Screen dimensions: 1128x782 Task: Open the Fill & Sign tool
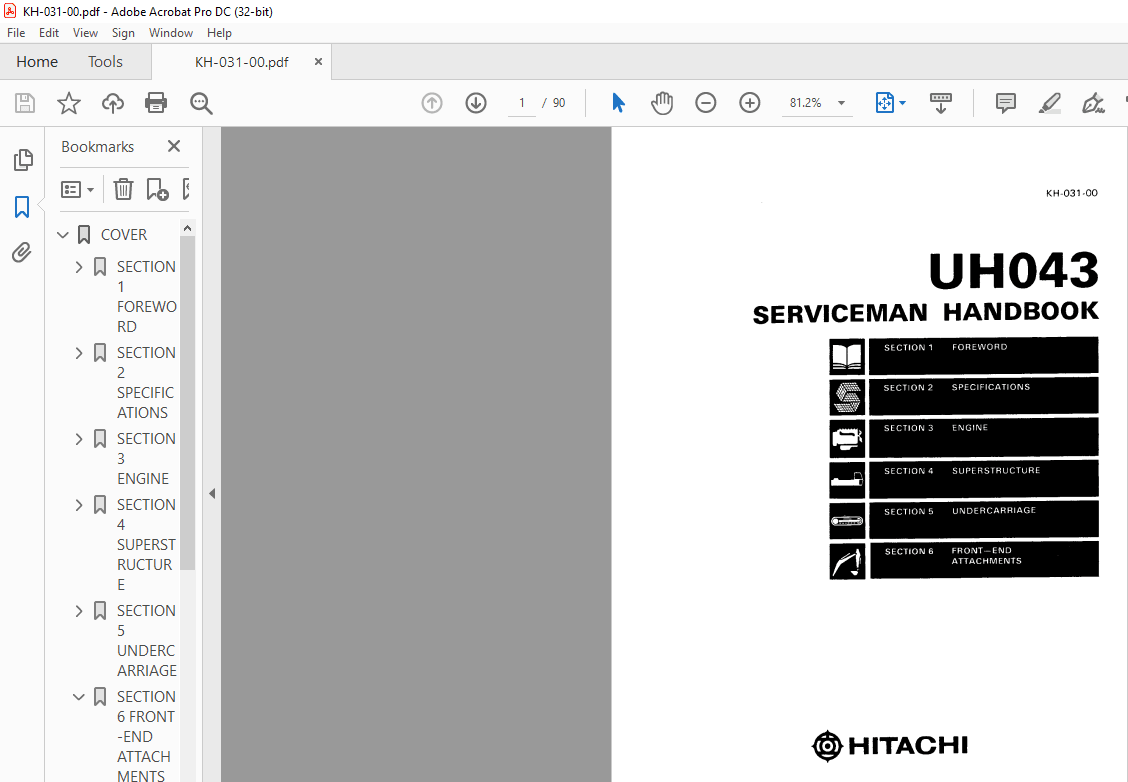point(1093,102)
